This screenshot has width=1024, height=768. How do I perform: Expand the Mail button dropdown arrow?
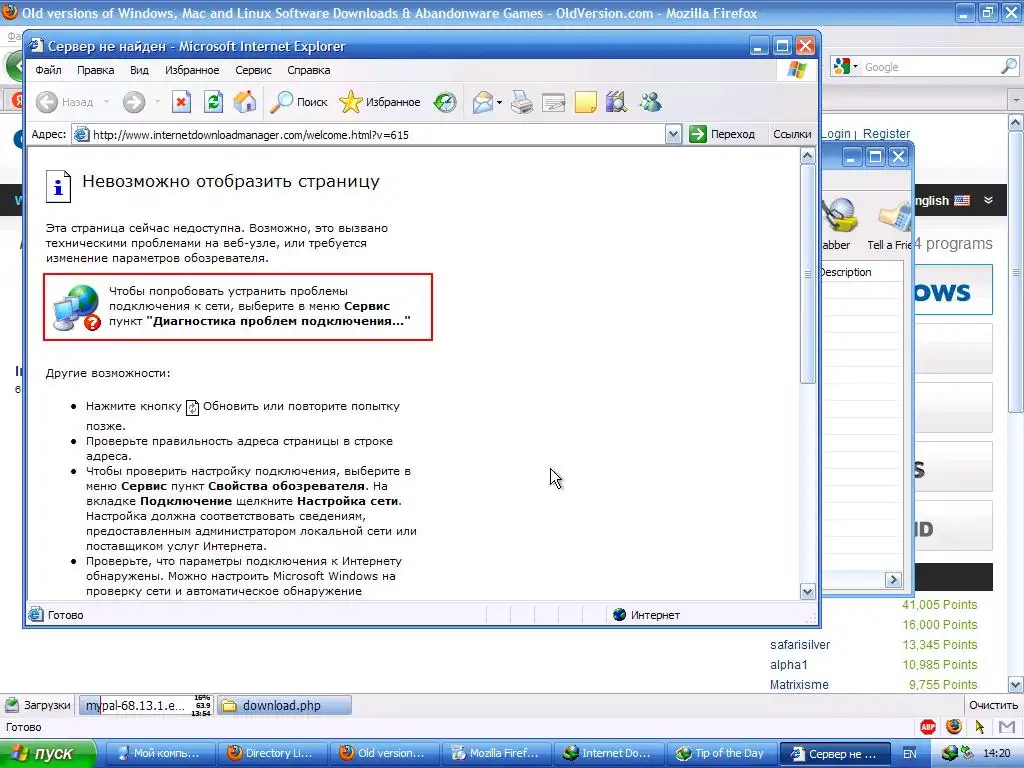click(500, 103)
